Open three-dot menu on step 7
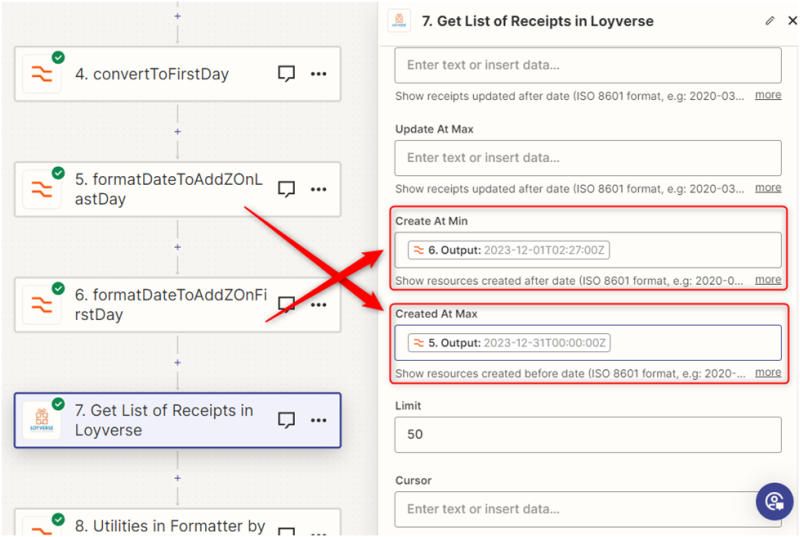This screenshot has width=800, height=537. point(319,420)
